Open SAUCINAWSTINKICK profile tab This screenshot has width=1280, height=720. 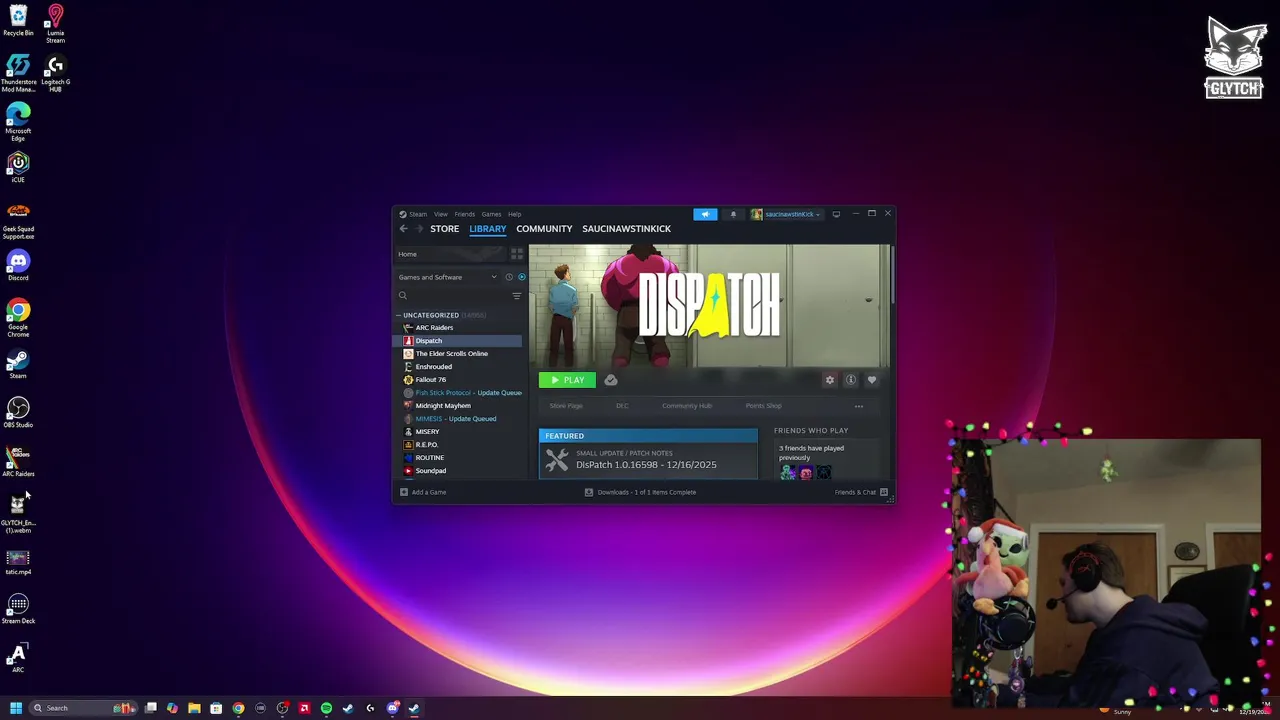pyautogui.click(x=627, y=229)
